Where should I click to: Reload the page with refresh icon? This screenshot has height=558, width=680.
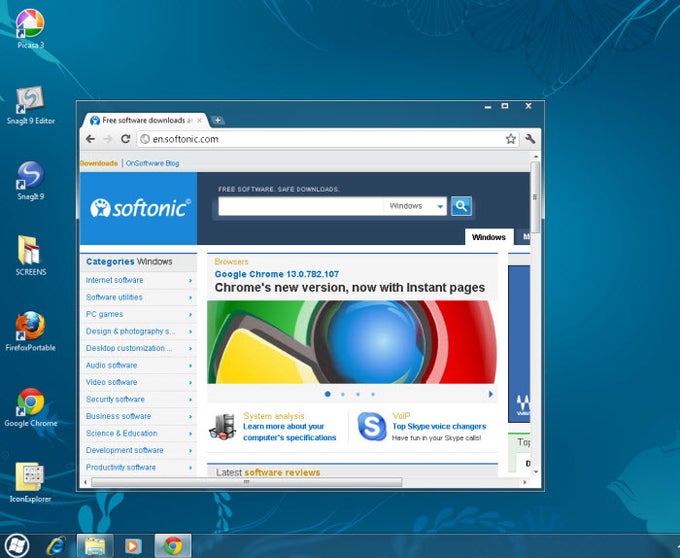pyautogui.click(x=126, y=139)
